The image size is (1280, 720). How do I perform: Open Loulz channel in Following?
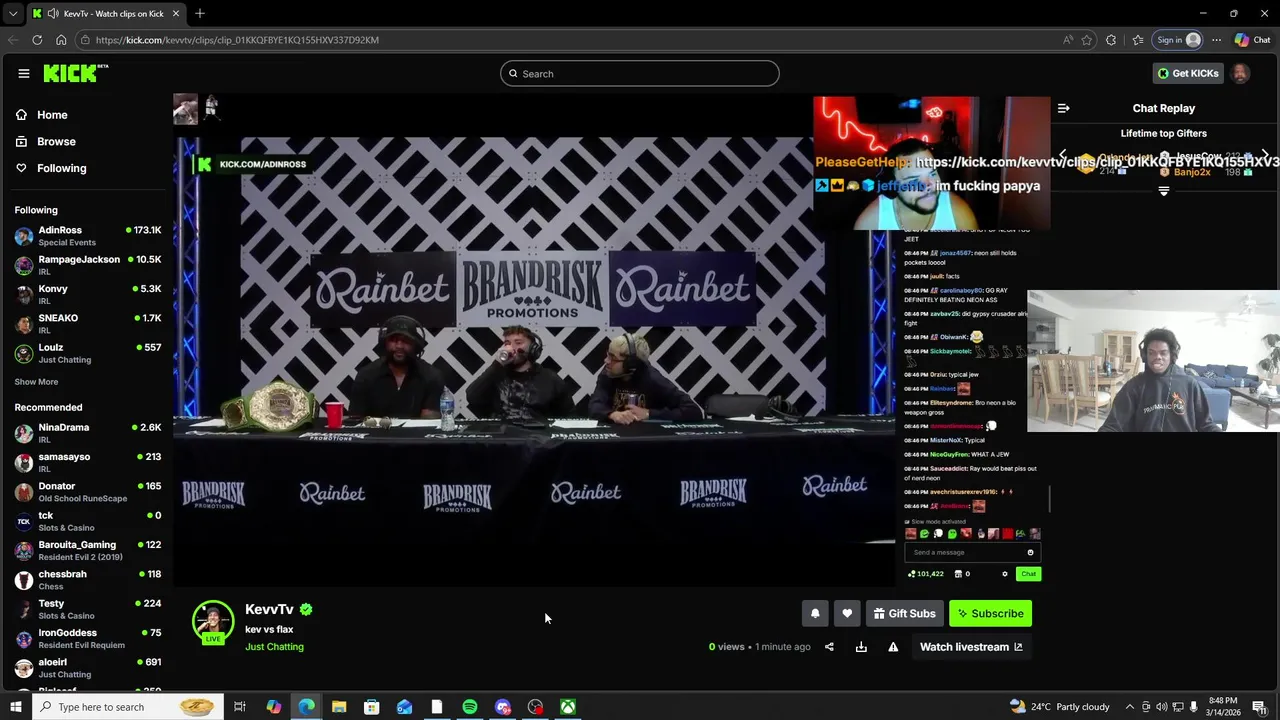[88, 353]
